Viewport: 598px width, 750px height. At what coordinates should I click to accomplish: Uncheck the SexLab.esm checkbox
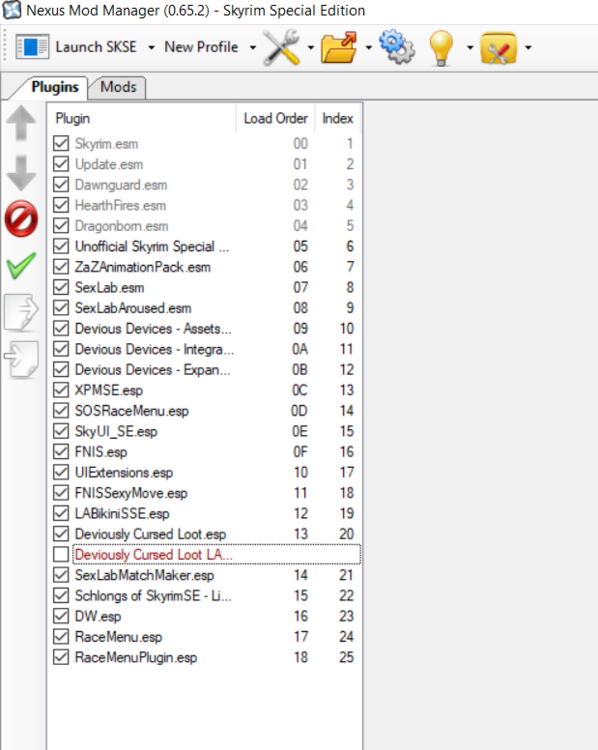tap(61, 287)
